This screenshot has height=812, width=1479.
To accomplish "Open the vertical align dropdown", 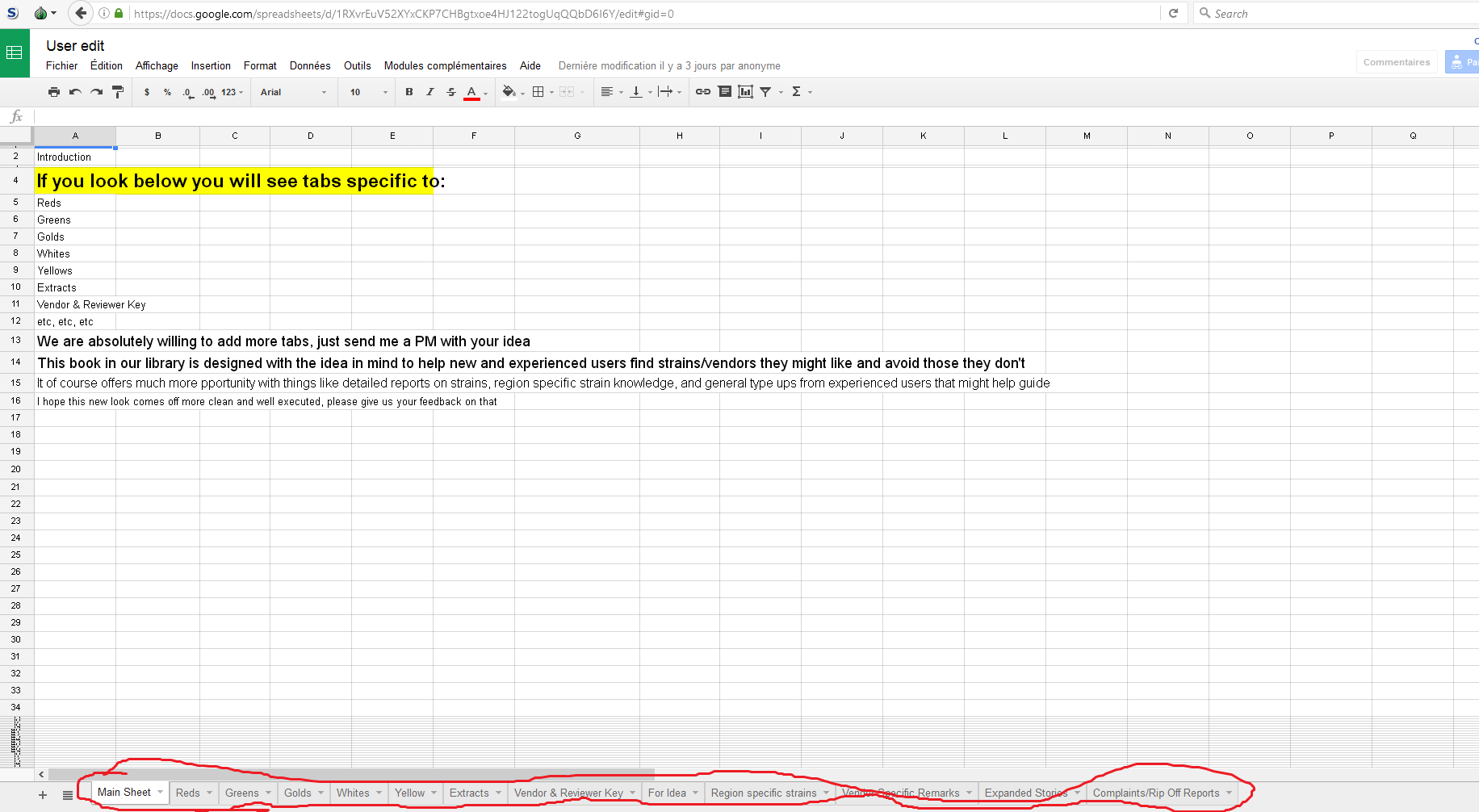I will [x=641, y=92].
